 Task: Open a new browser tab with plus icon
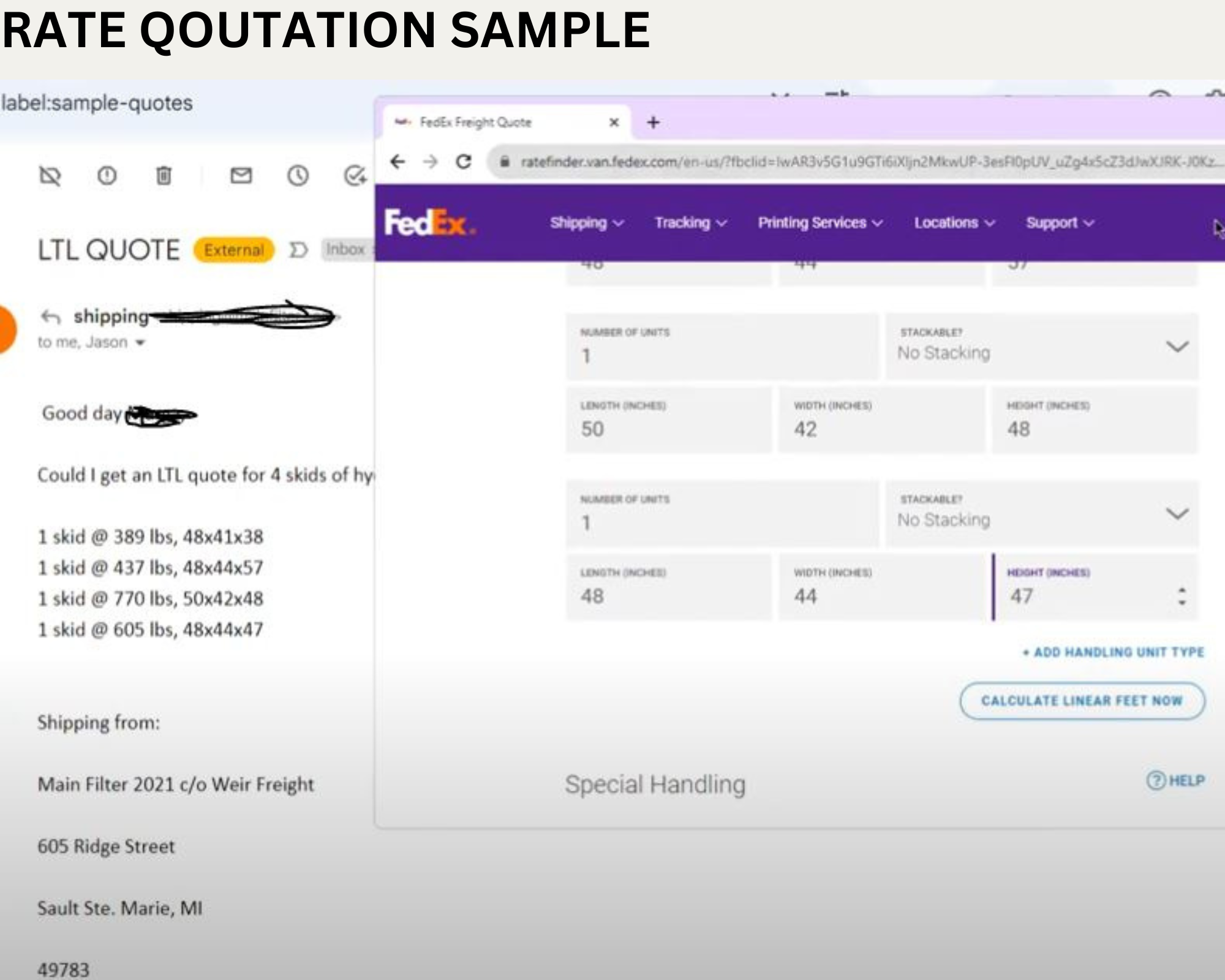point(654,123)
